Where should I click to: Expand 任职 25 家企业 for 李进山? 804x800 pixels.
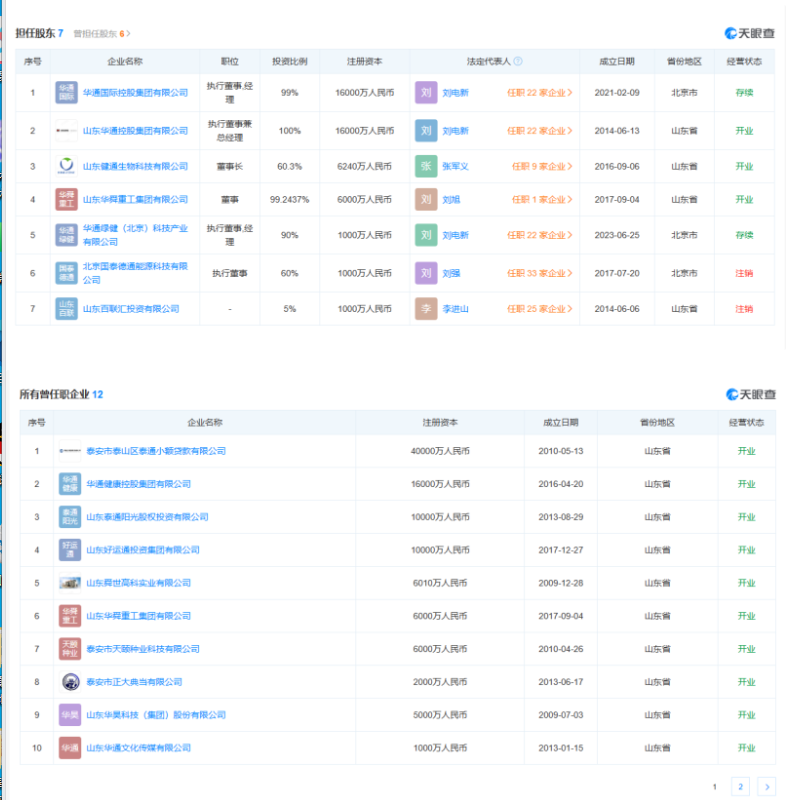(x=540, y=309)
